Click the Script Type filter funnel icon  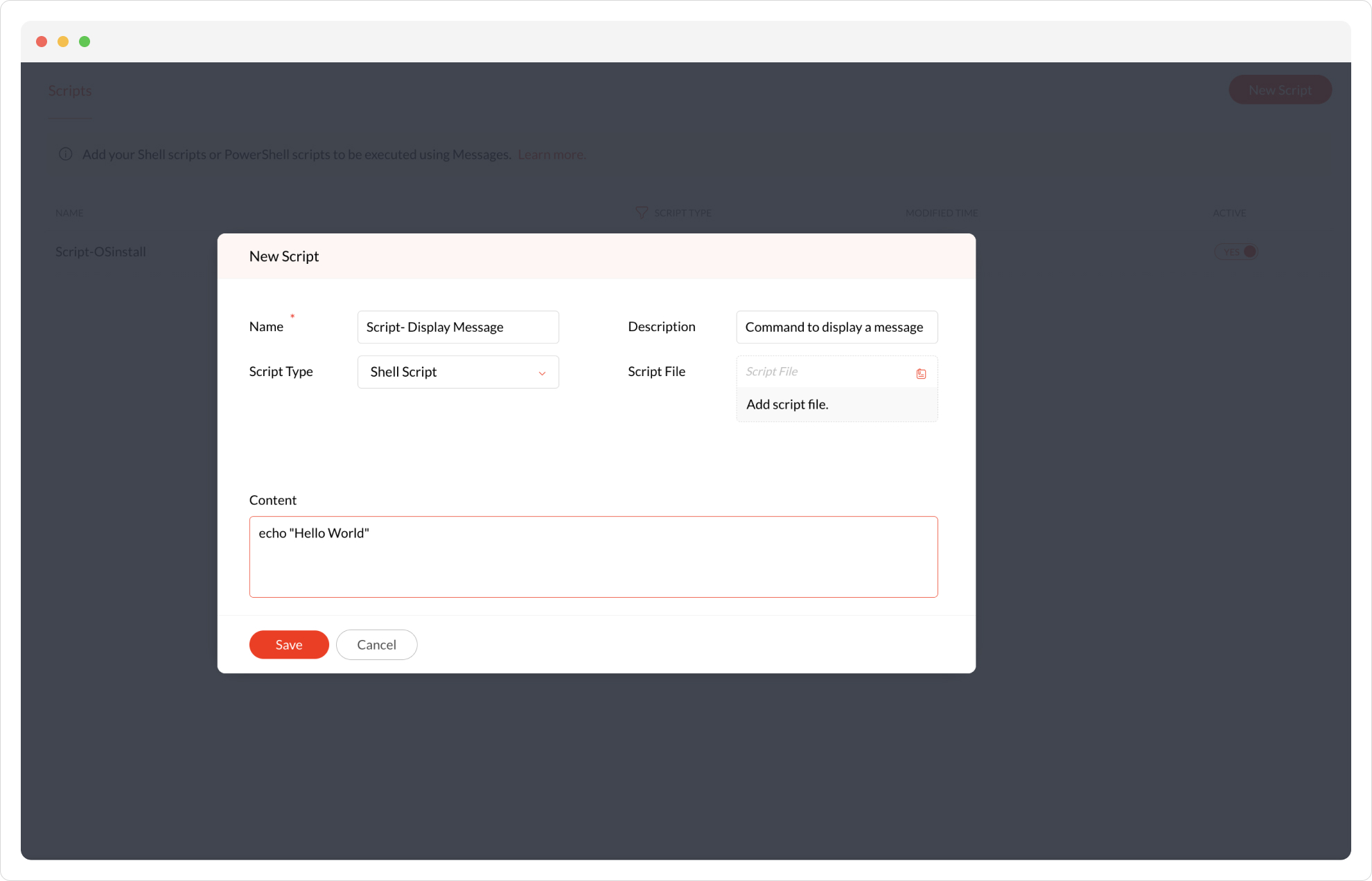click(642, 213)
